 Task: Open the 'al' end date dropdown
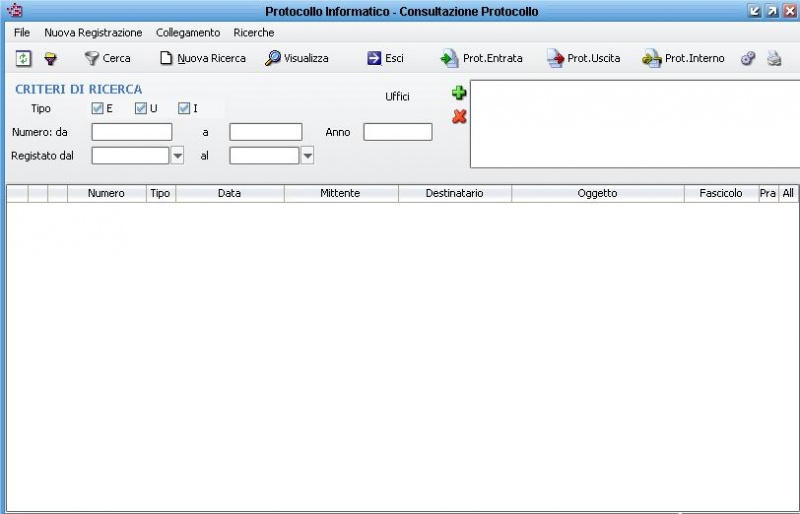pyautogui.click(x=307, y=156)
